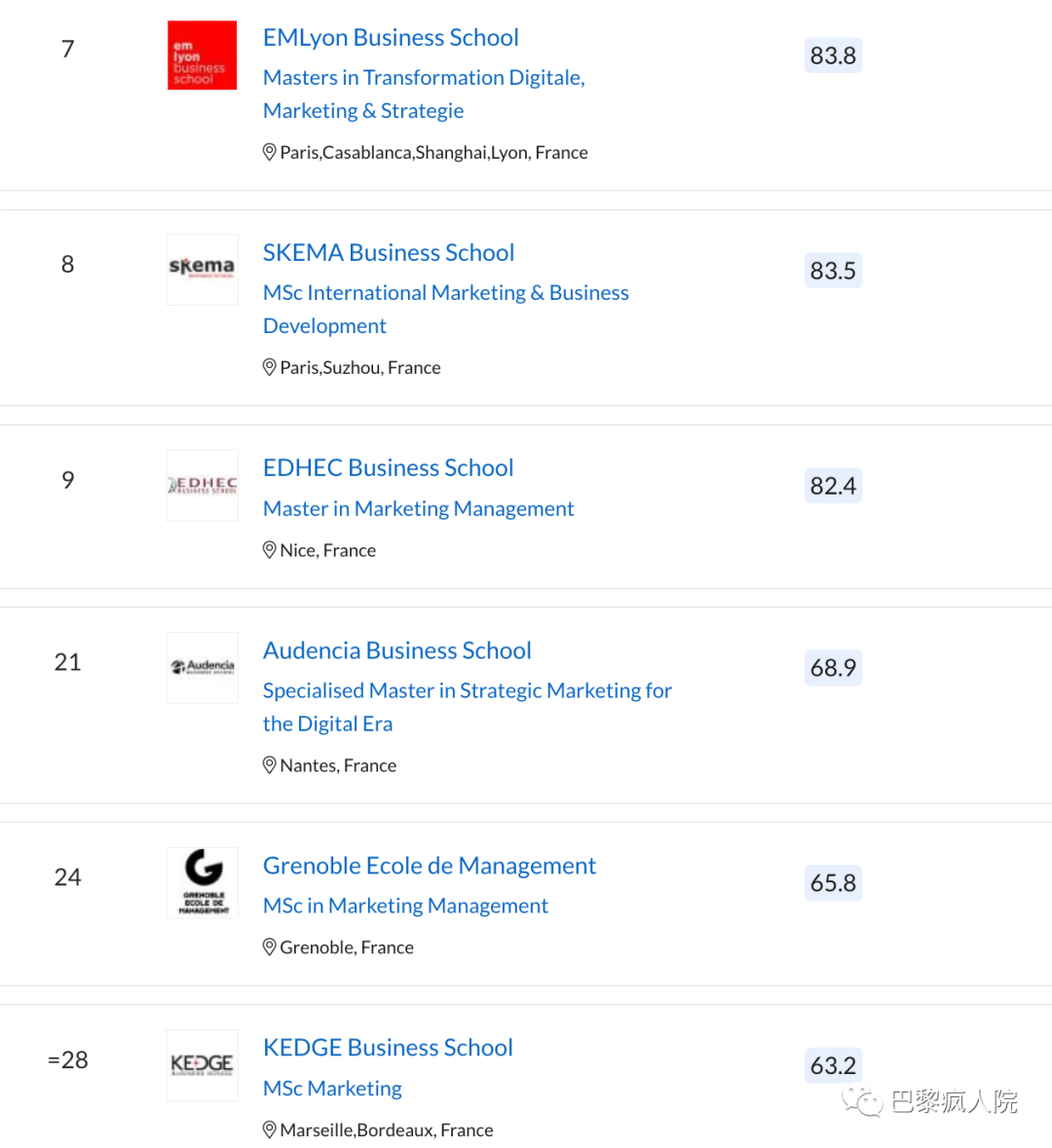
Task: Open KEDGE Business School link
Action: click(x=388, y=1048)
